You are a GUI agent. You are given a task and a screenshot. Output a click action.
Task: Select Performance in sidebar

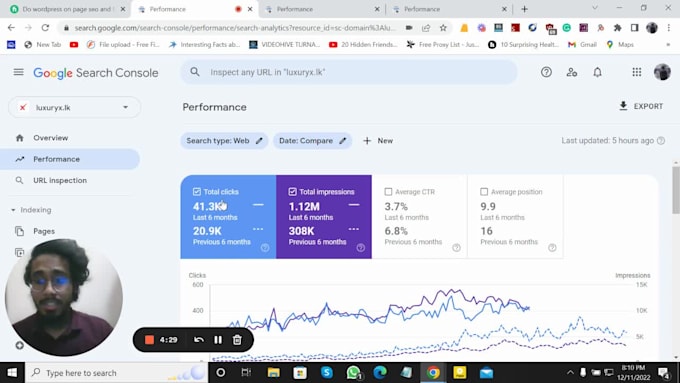click(x=69, y=159)
